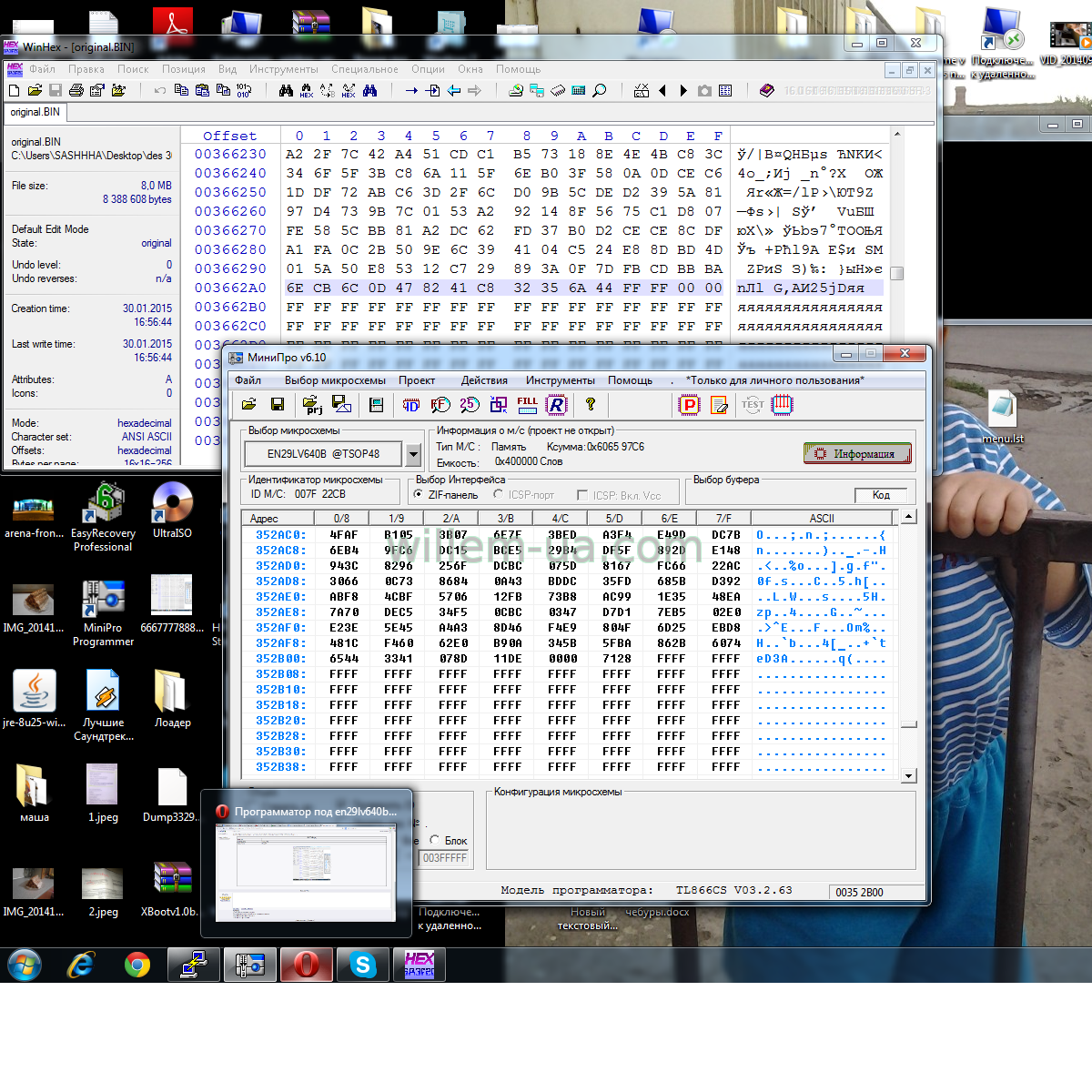Select the Блок radio button
1092x1092 pixels.
point(435,840)
